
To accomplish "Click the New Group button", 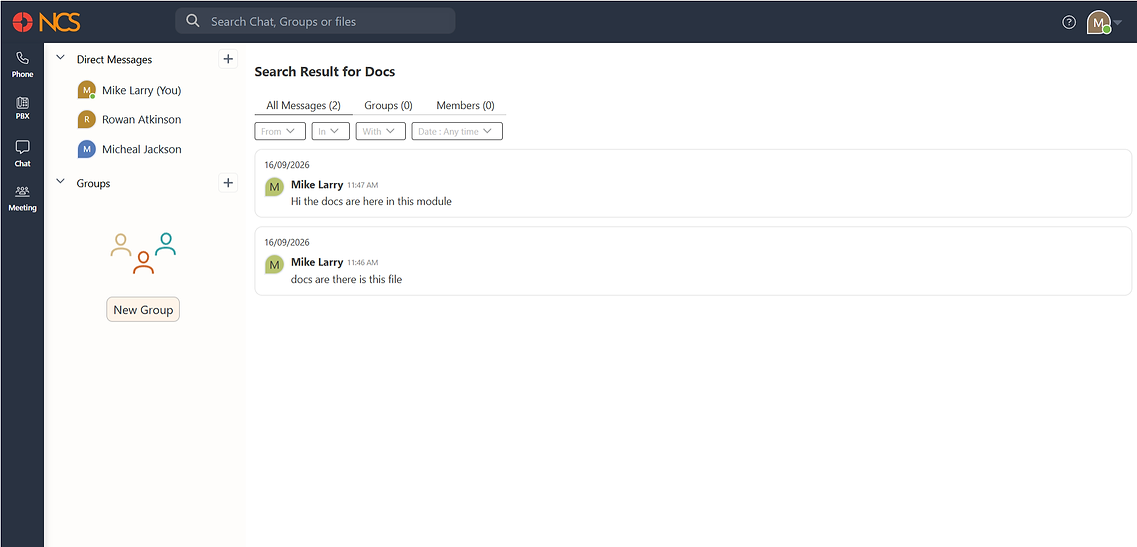I will [x=143, y=310].
